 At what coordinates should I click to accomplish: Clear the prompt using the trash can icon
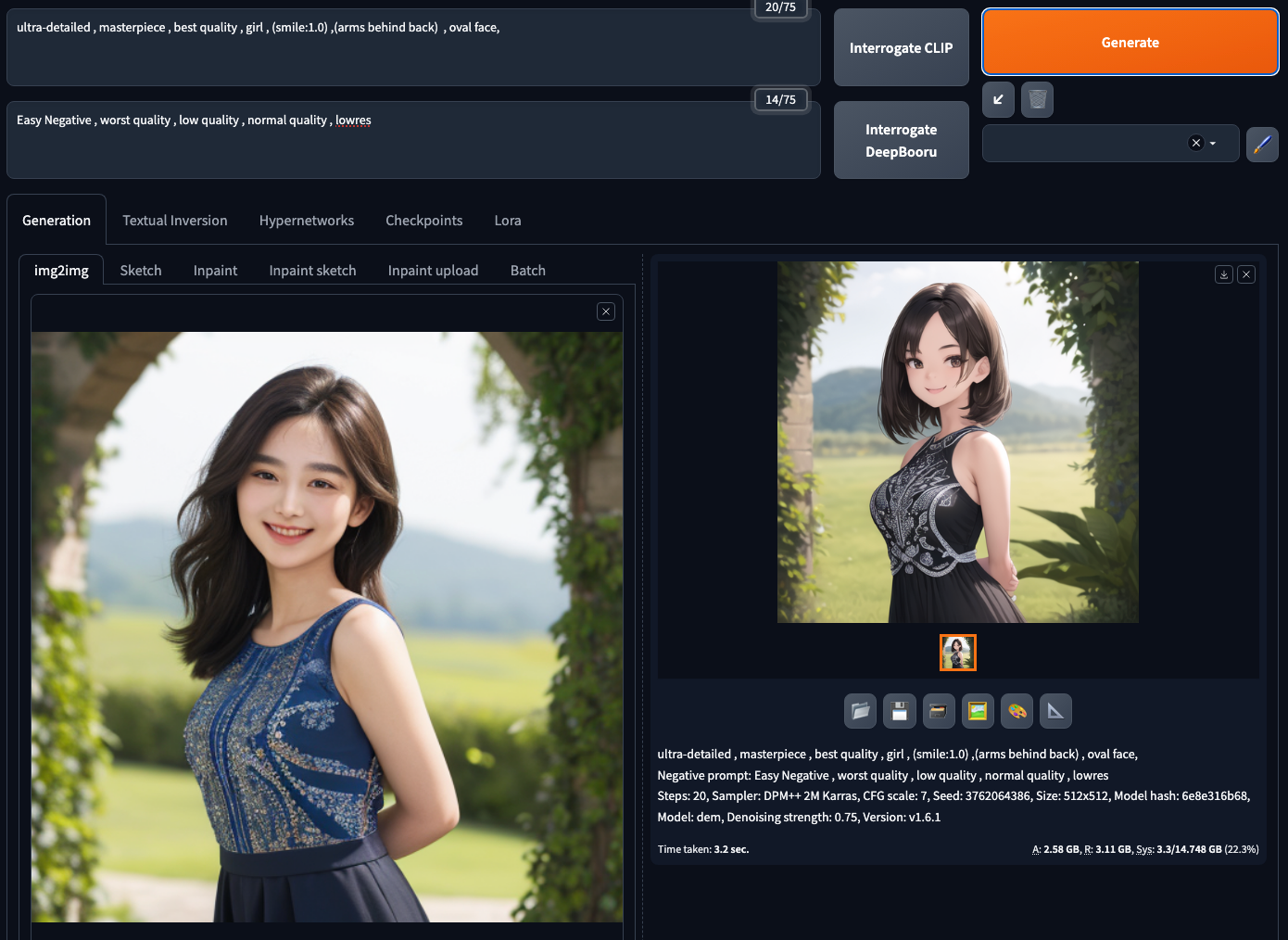[1037, 99]
